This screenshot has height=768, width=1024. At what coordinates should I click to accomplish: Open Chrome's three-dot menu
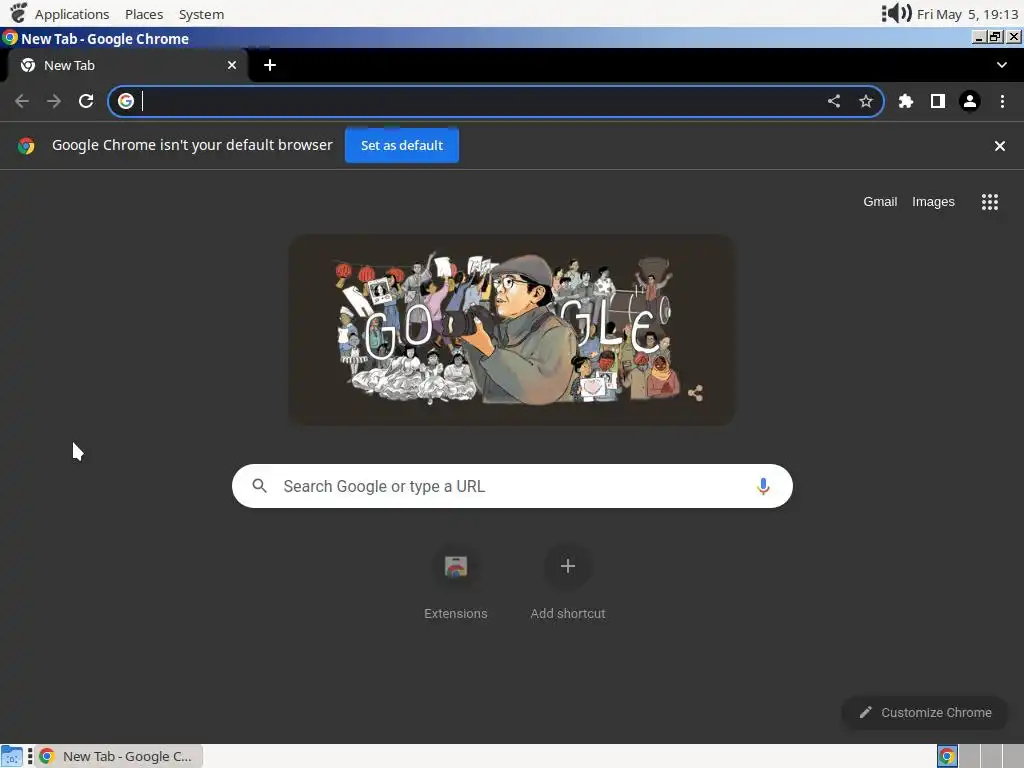pos(1002,101)
